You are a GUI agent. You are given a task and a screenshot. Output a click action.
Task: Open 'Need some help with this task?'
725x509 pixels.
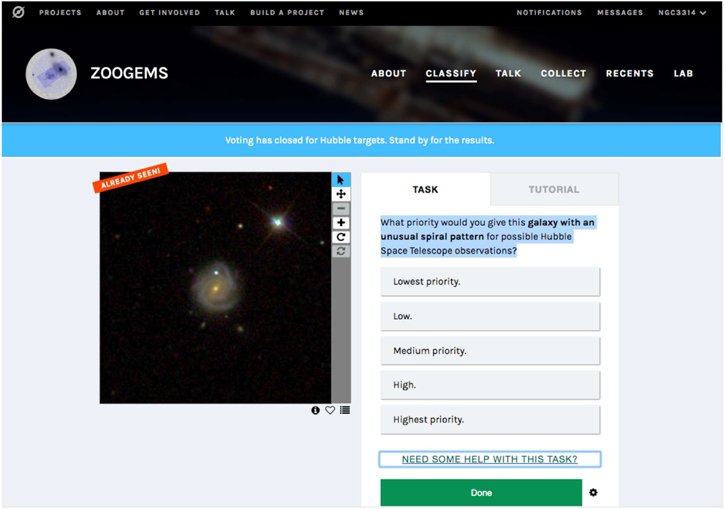490,459
